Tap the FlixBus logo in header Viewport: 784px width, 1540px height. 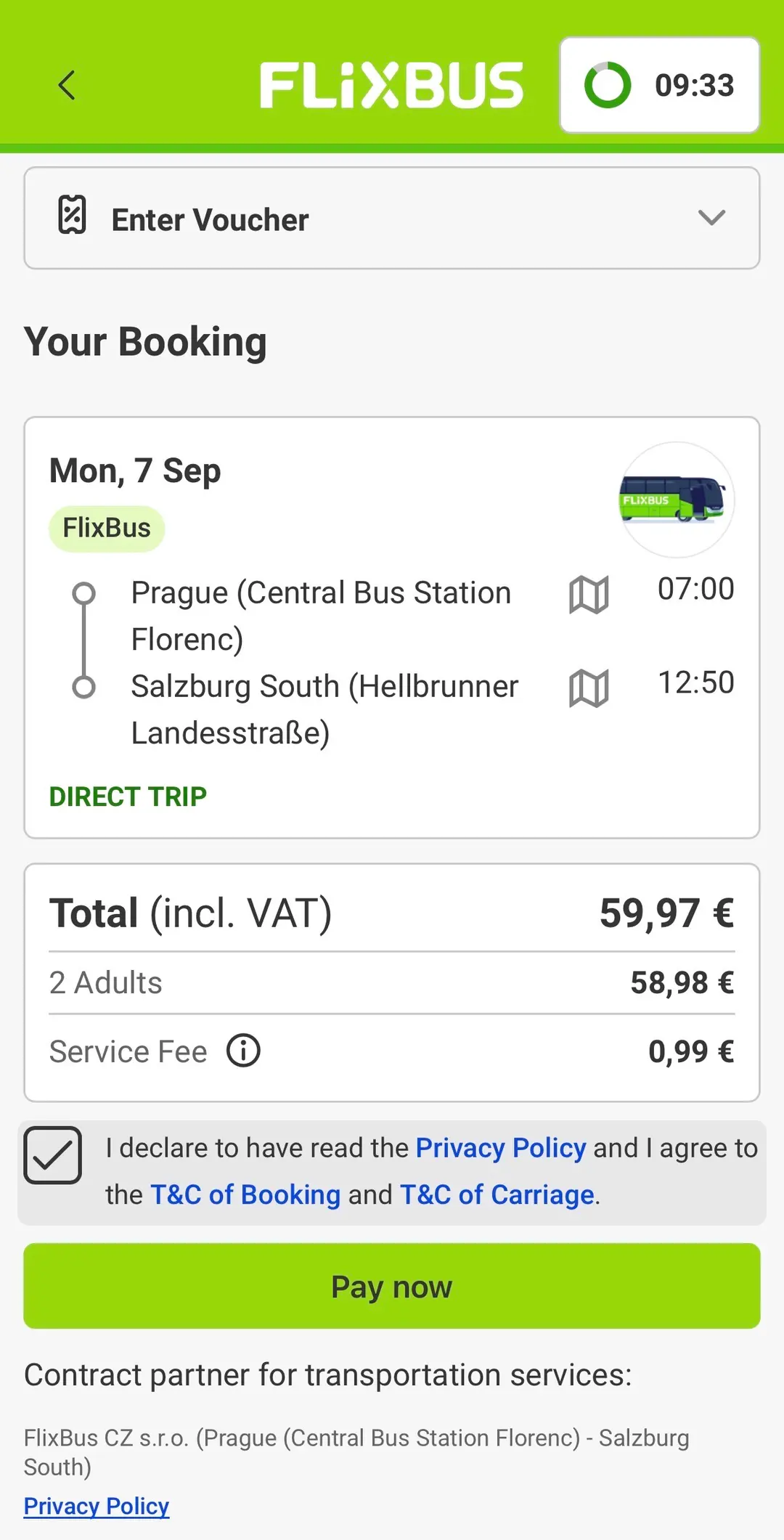coord(391,85)
